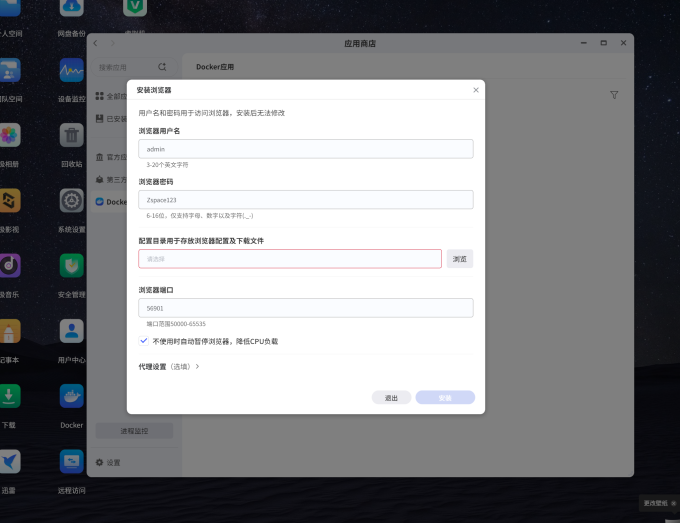
Task: Expand 代理设置（选填） section
Action: [x=169, y=366]
